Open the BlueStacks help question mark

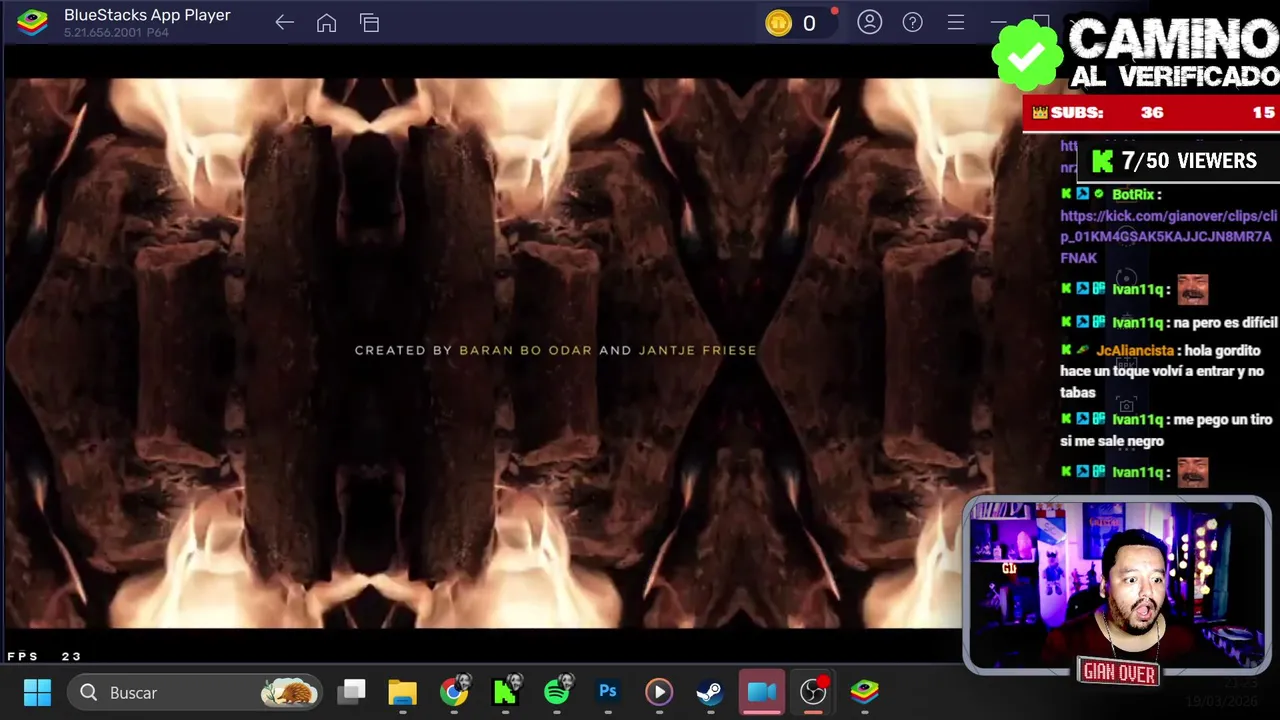(x=912, y=22)
